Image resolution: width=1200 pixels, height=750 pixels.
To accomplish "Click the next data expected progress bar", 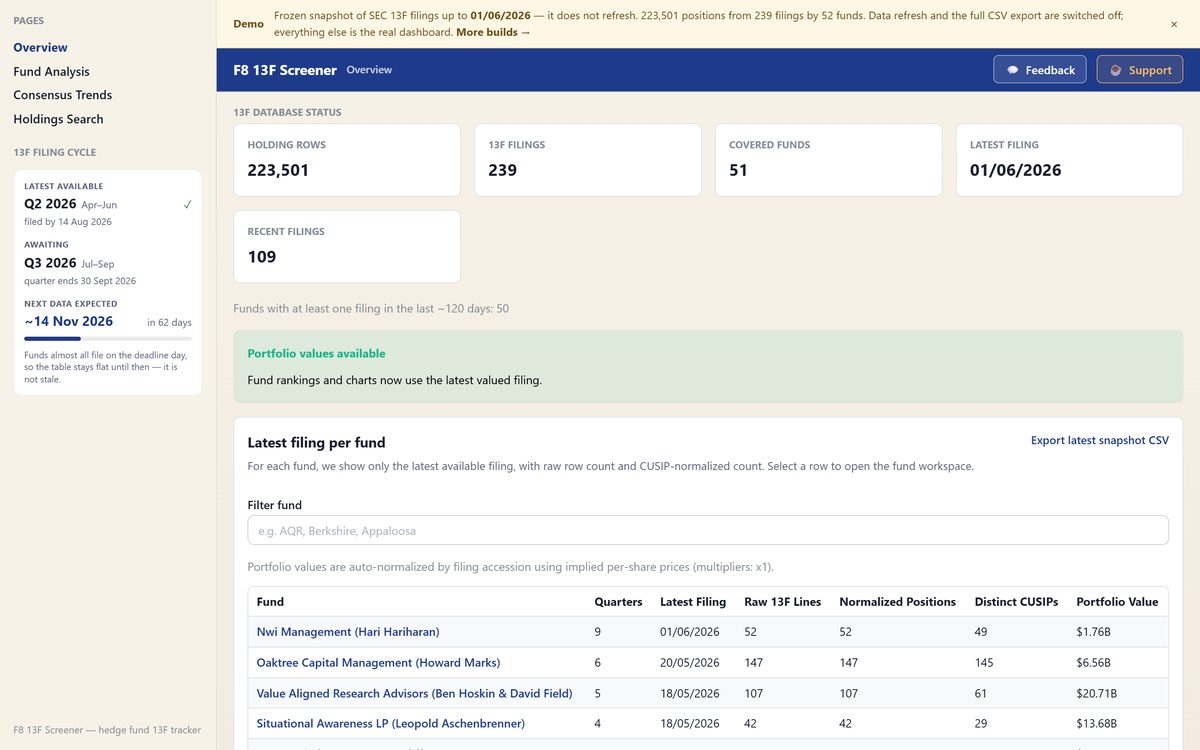I will (108, 339).
